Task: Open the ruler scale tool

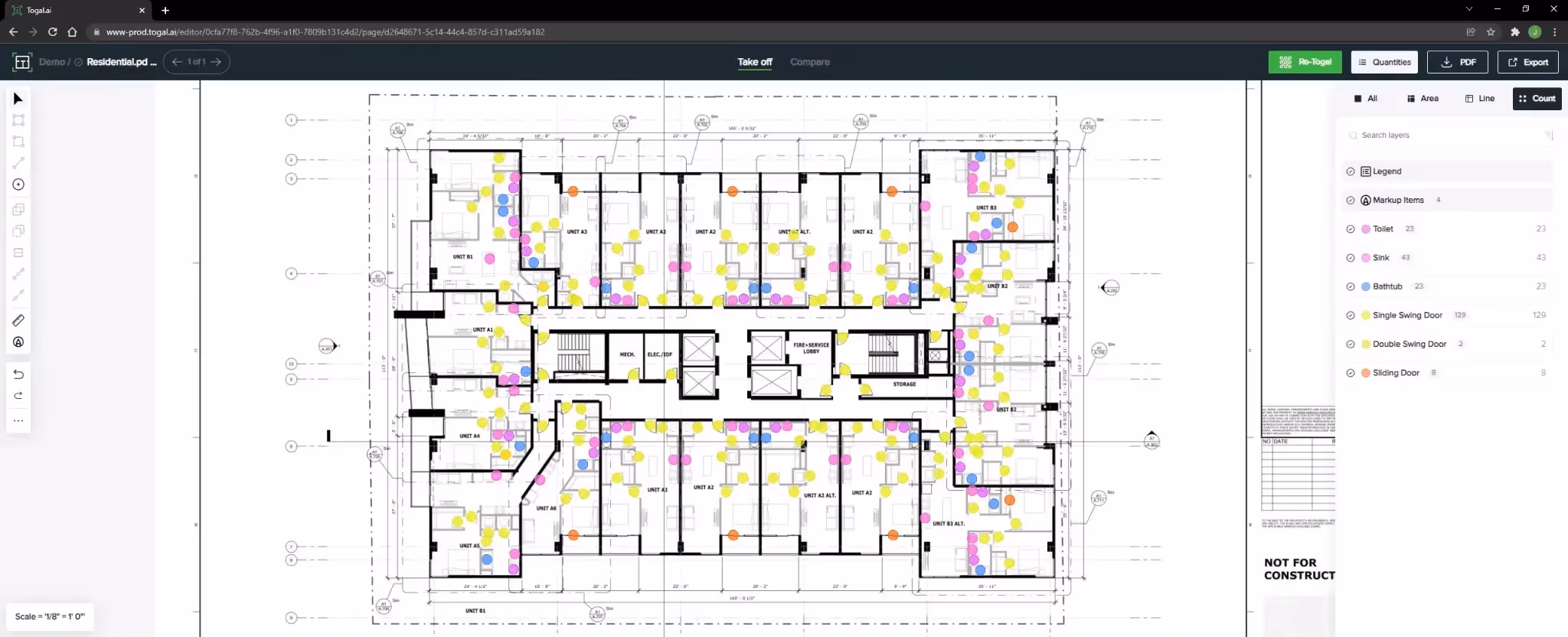Action: 18,320
